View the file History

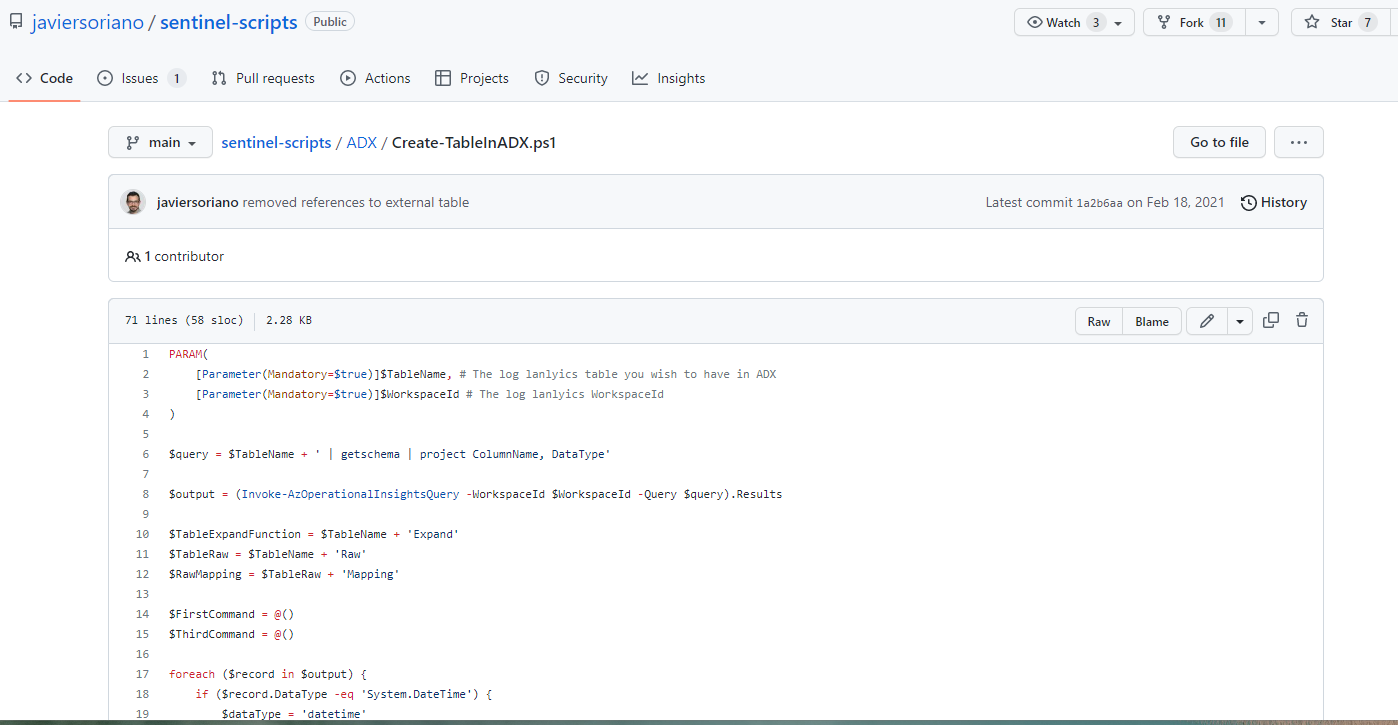click(x=1274, y=202)
